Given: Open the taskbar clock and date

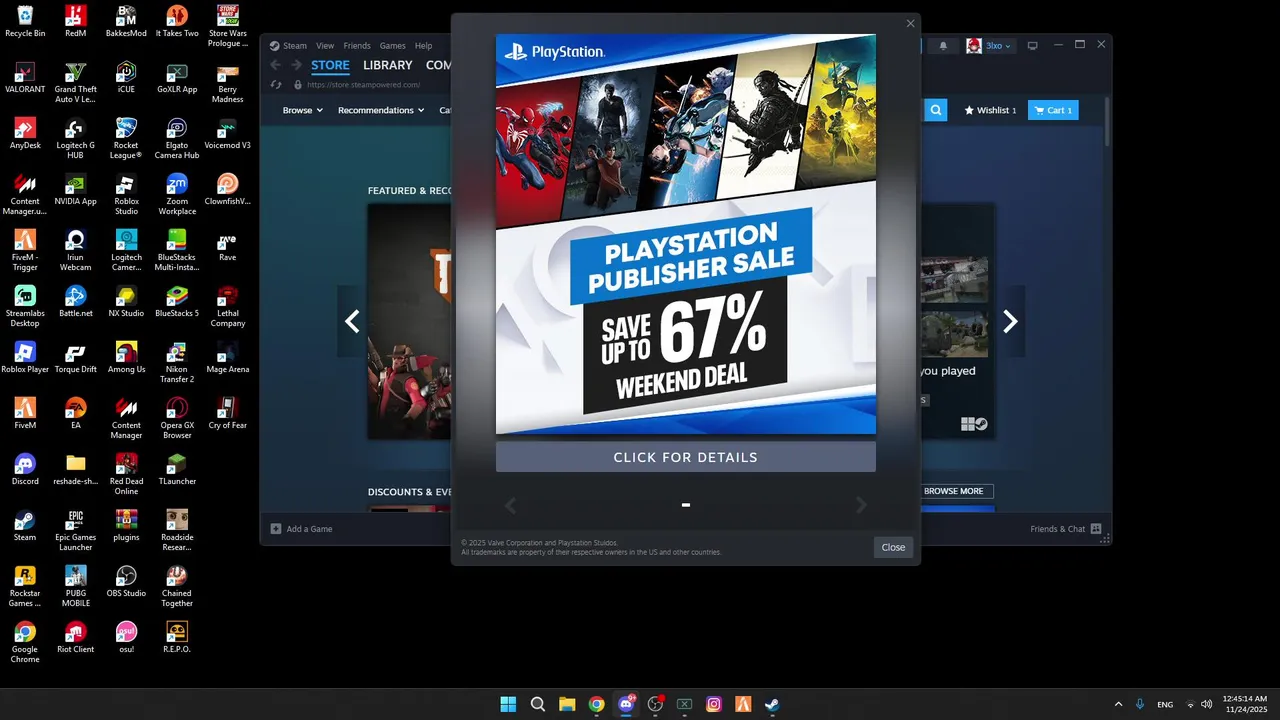Looking at the screenshot, I should pos(1245,704).
